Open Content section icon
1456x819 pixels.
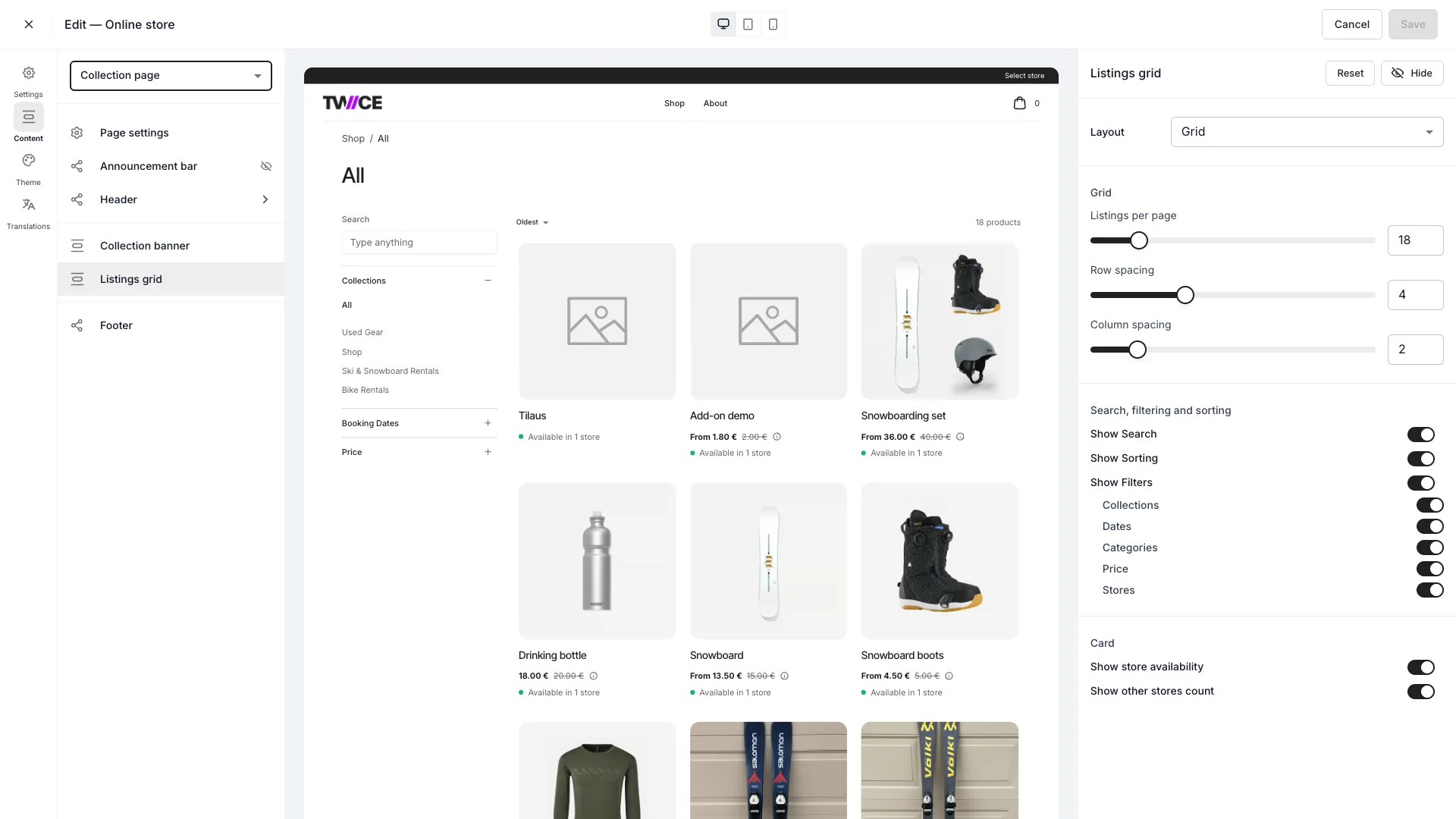pyautogui.click(x=29, y=117)
